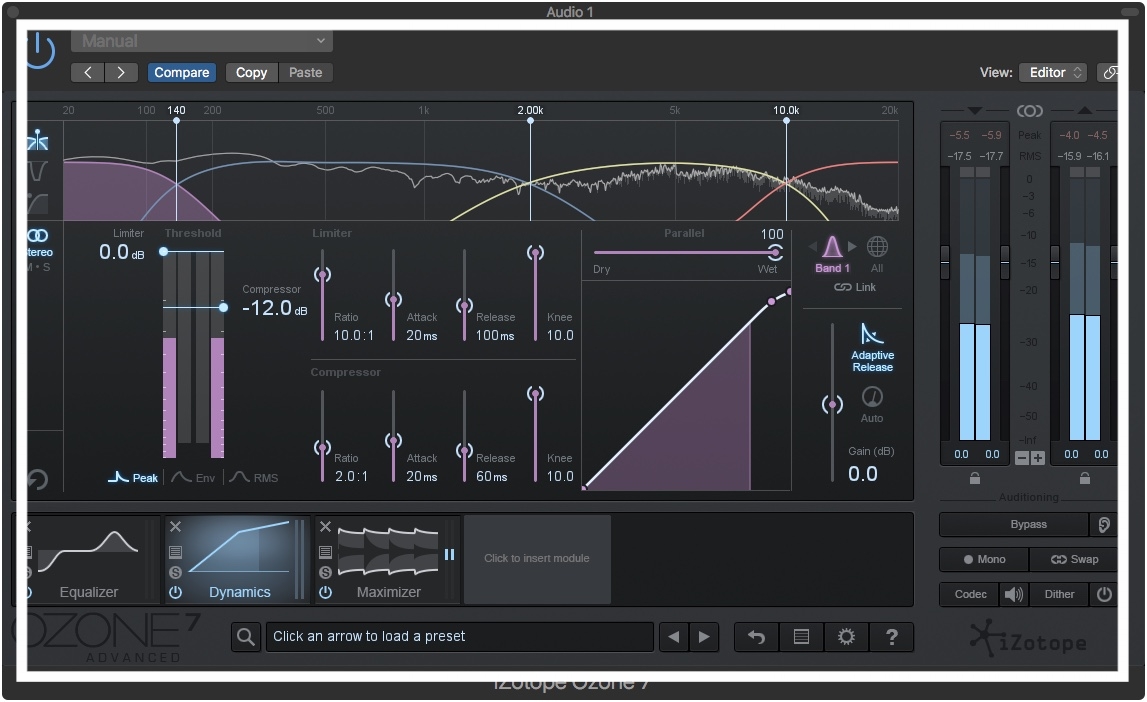Click the meter plus button
Viewport: 1147px width, 702px height.
1037,458
